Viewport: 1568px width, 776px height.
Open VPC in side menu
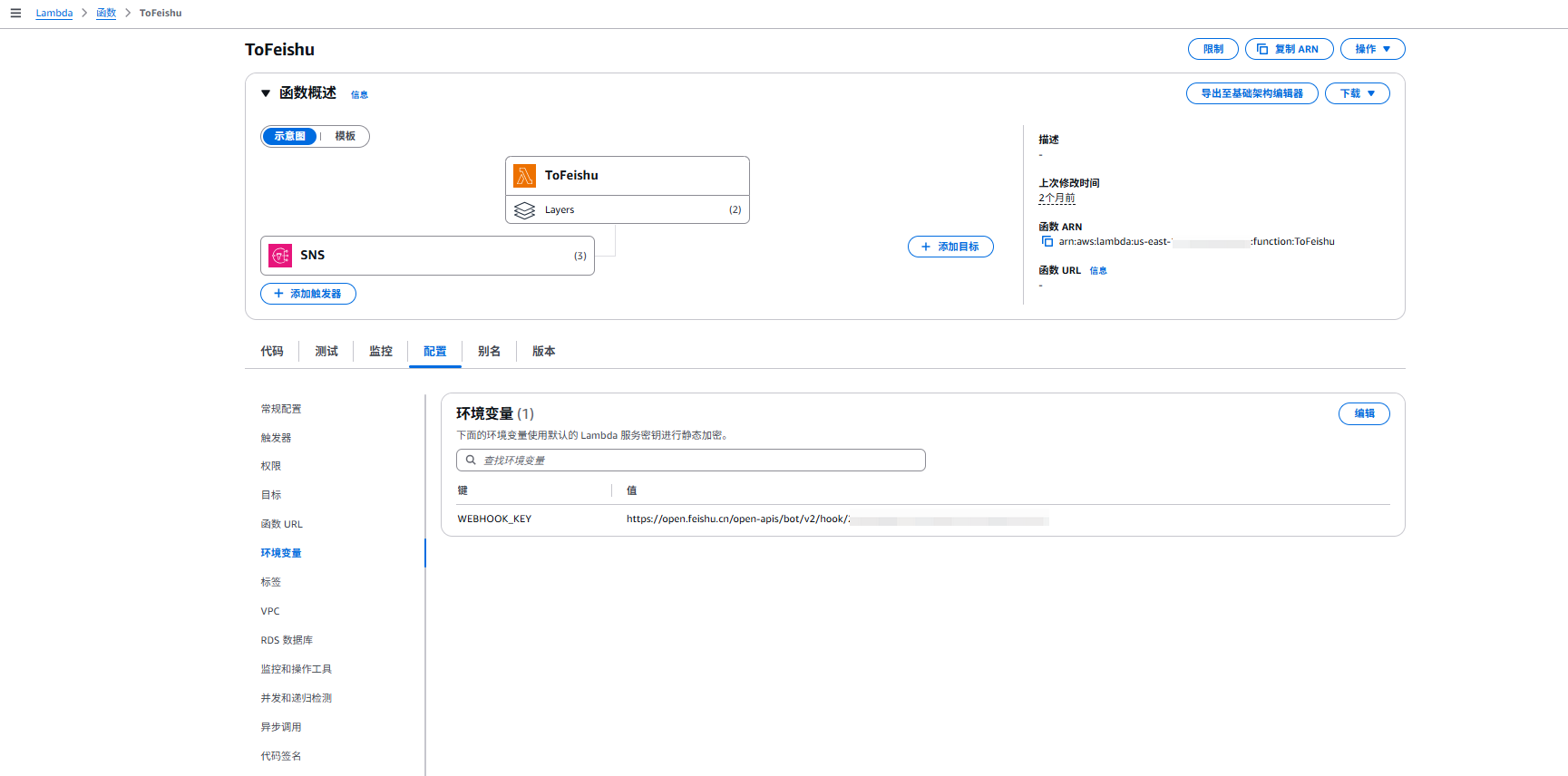click(x=270, y=611)
